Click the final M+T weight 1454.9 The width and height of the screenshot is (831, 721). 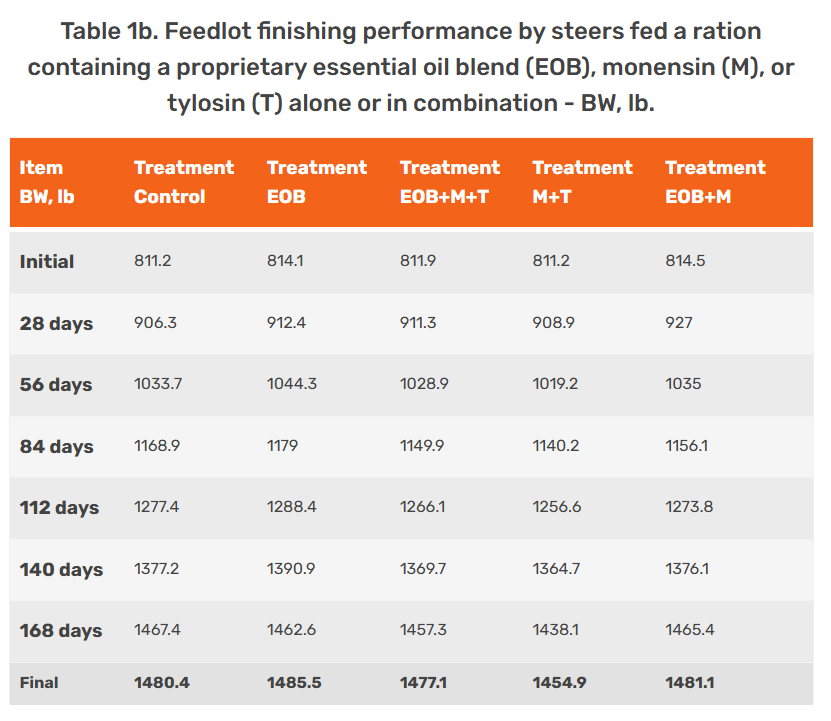pos(558,683)
